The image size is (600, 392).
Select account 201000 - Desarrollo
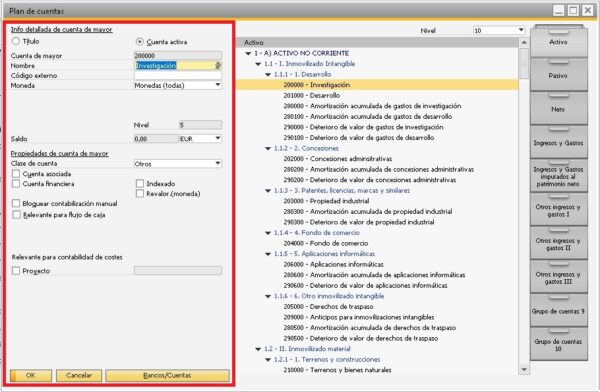[x=311, y=95]
